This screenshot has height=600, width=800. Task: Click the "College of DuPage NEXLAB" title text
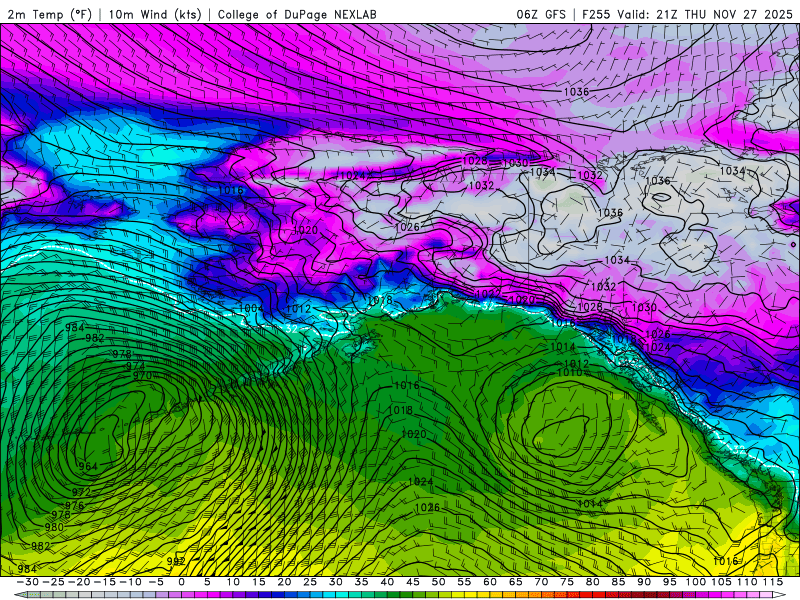point(297,14)
